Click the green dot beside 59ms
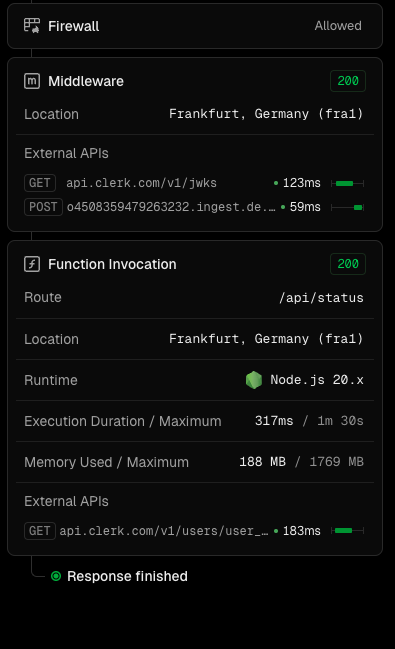395x649 pixels. [283, 207]
